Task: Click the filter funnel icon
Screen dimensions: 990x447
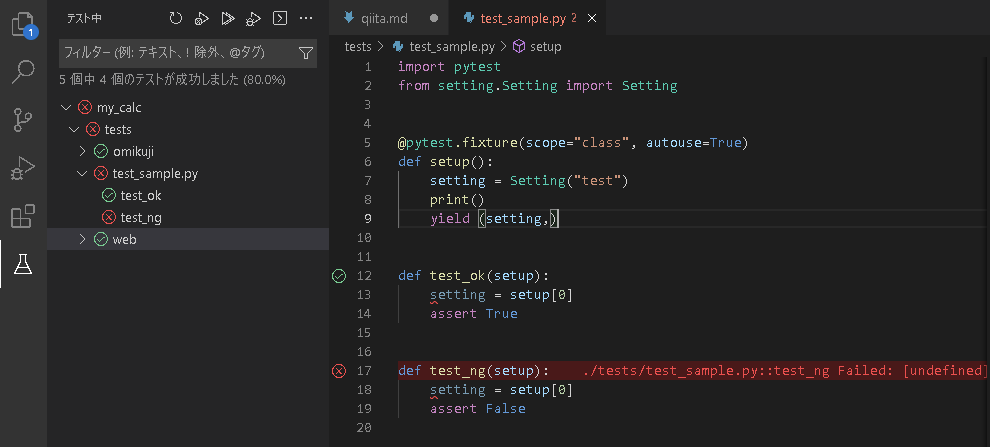Action: tap(306, 53)
